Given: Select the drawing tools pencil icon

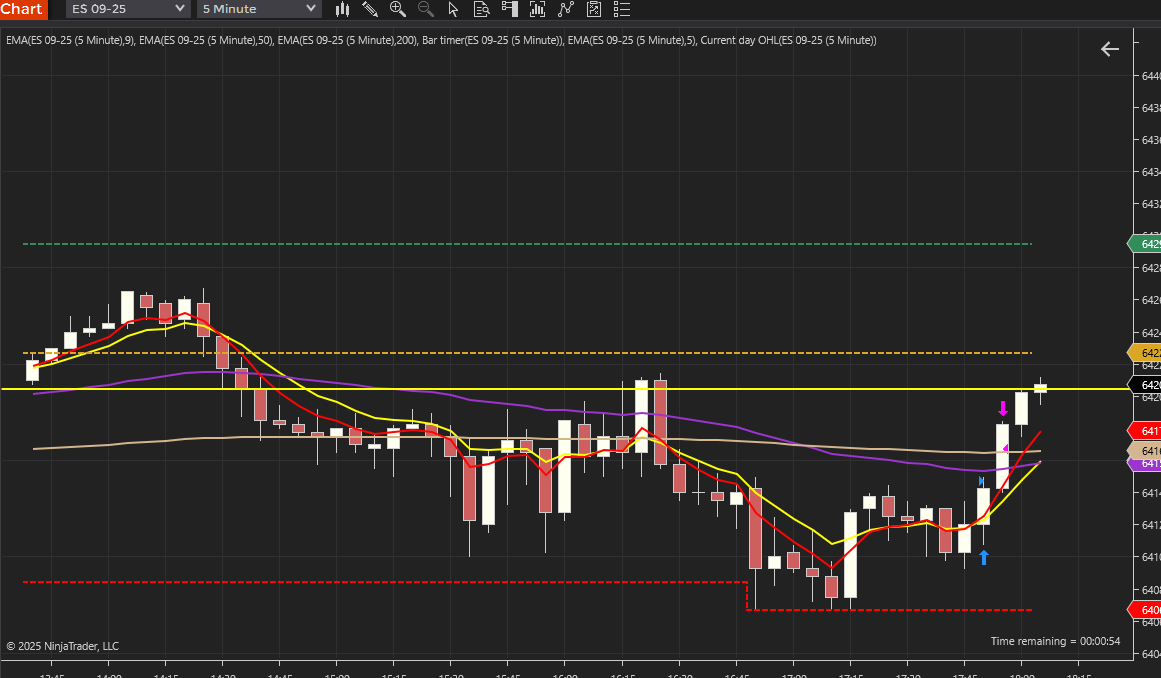Looking at the screenshot, I should coord(369,9).
